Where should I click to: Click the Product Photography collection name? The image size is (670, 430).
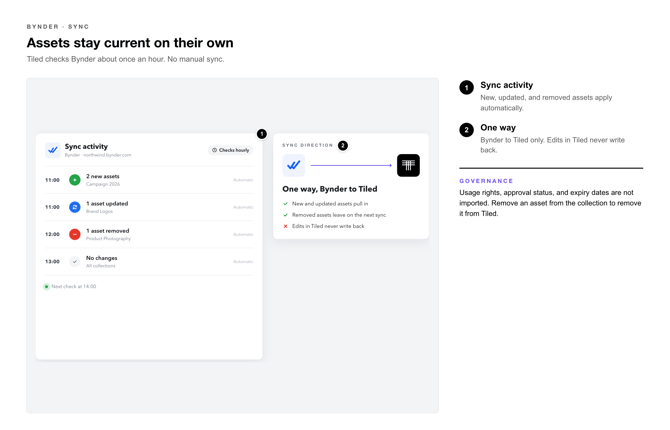click(108, 239)
